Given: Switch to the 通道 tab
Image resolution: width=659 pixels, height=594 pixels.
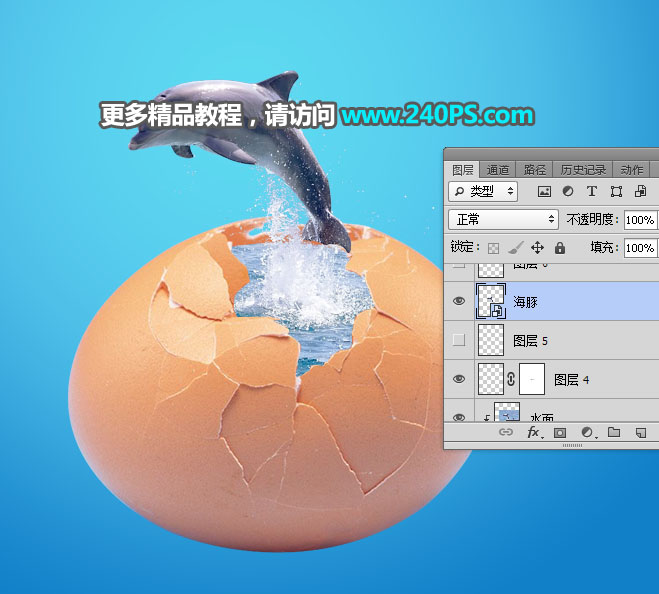Looking at the screenshot, I should [498, 170].
